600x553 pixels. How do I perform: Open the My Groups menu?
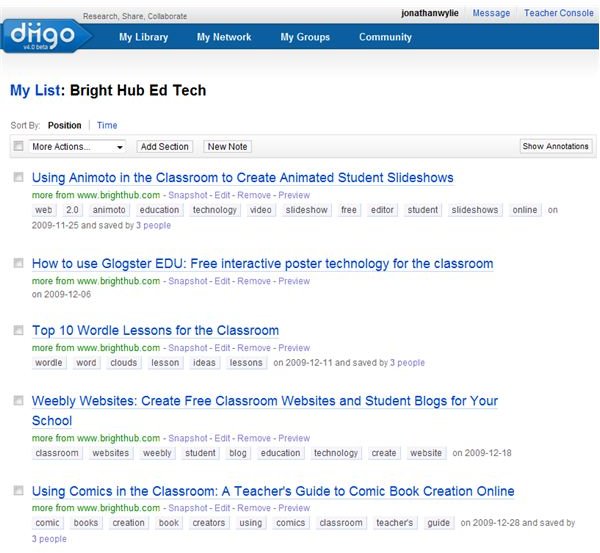pos(305,37)
